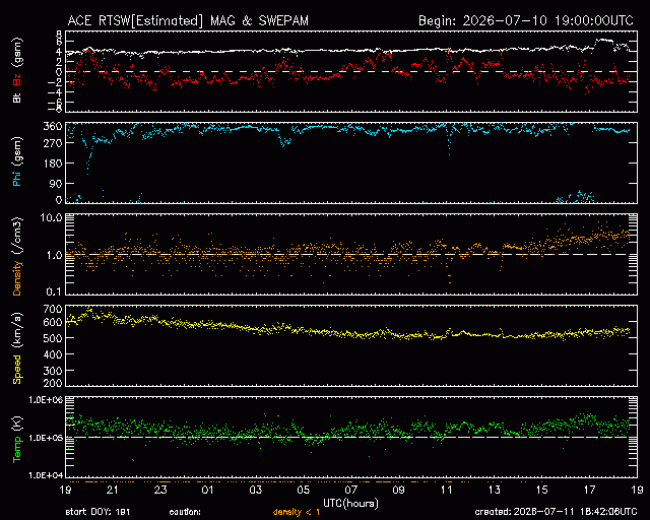Click the '01' hour tick label

tap(208, 490)
